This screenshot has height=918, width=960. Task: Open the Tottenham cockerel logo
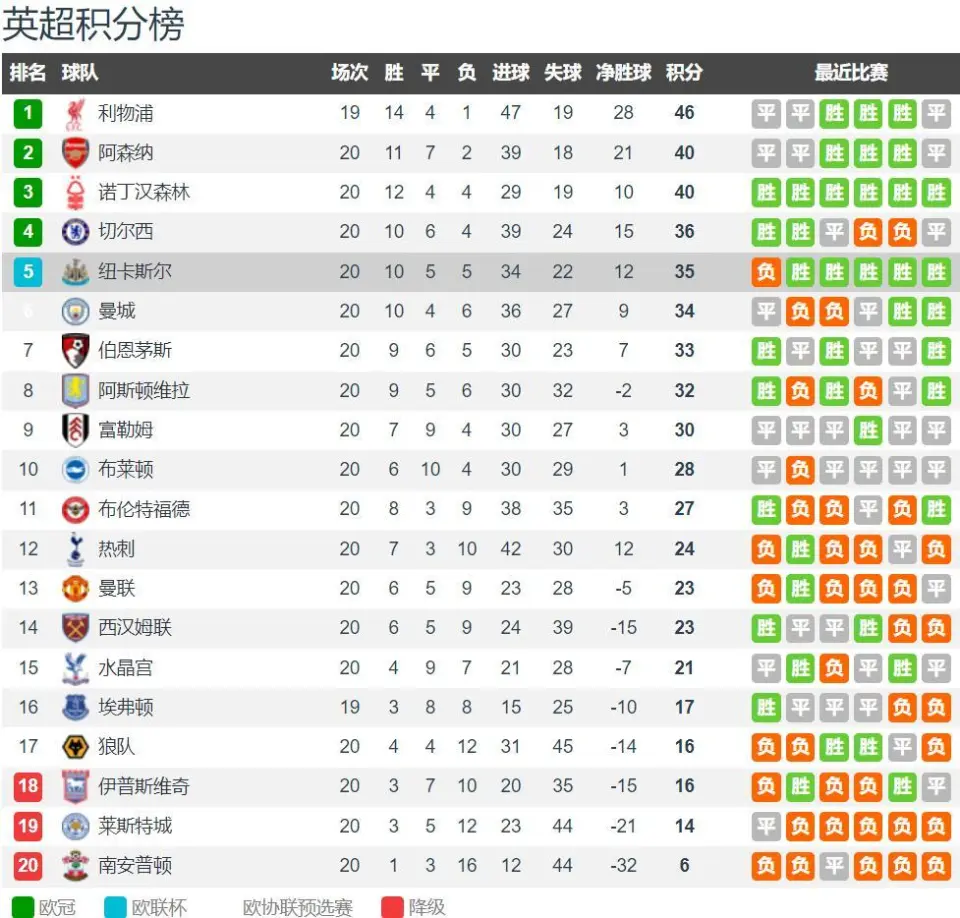(75, 549)
